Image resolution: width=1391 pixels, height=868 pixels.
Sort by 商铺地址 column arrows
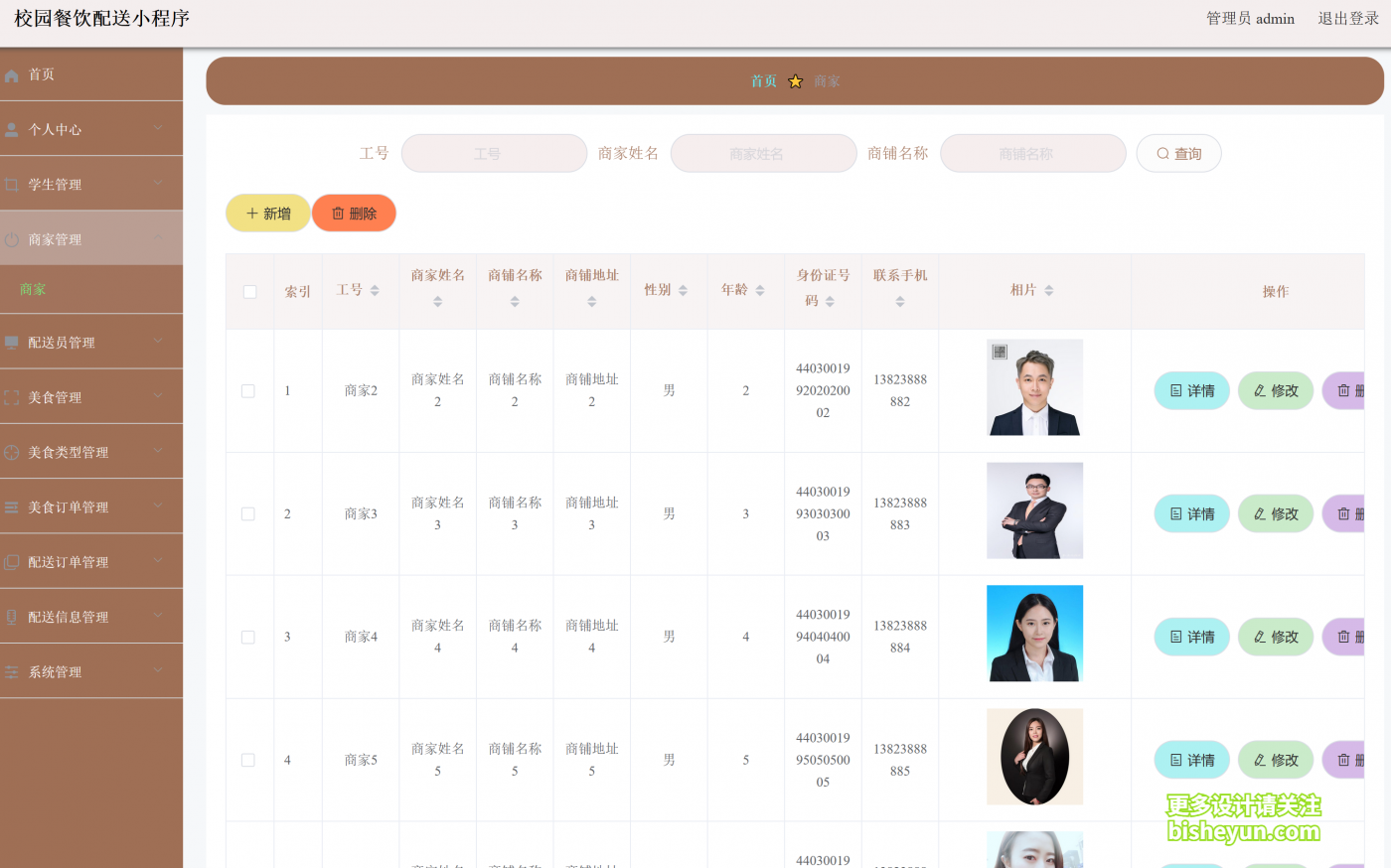pyautogui.click(x=591, y=301)
